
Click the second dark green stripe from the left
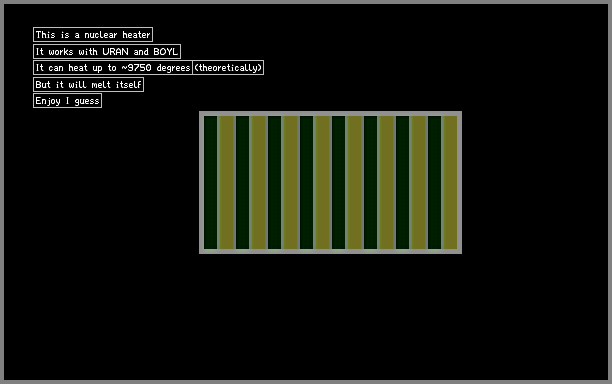(242, 182)
